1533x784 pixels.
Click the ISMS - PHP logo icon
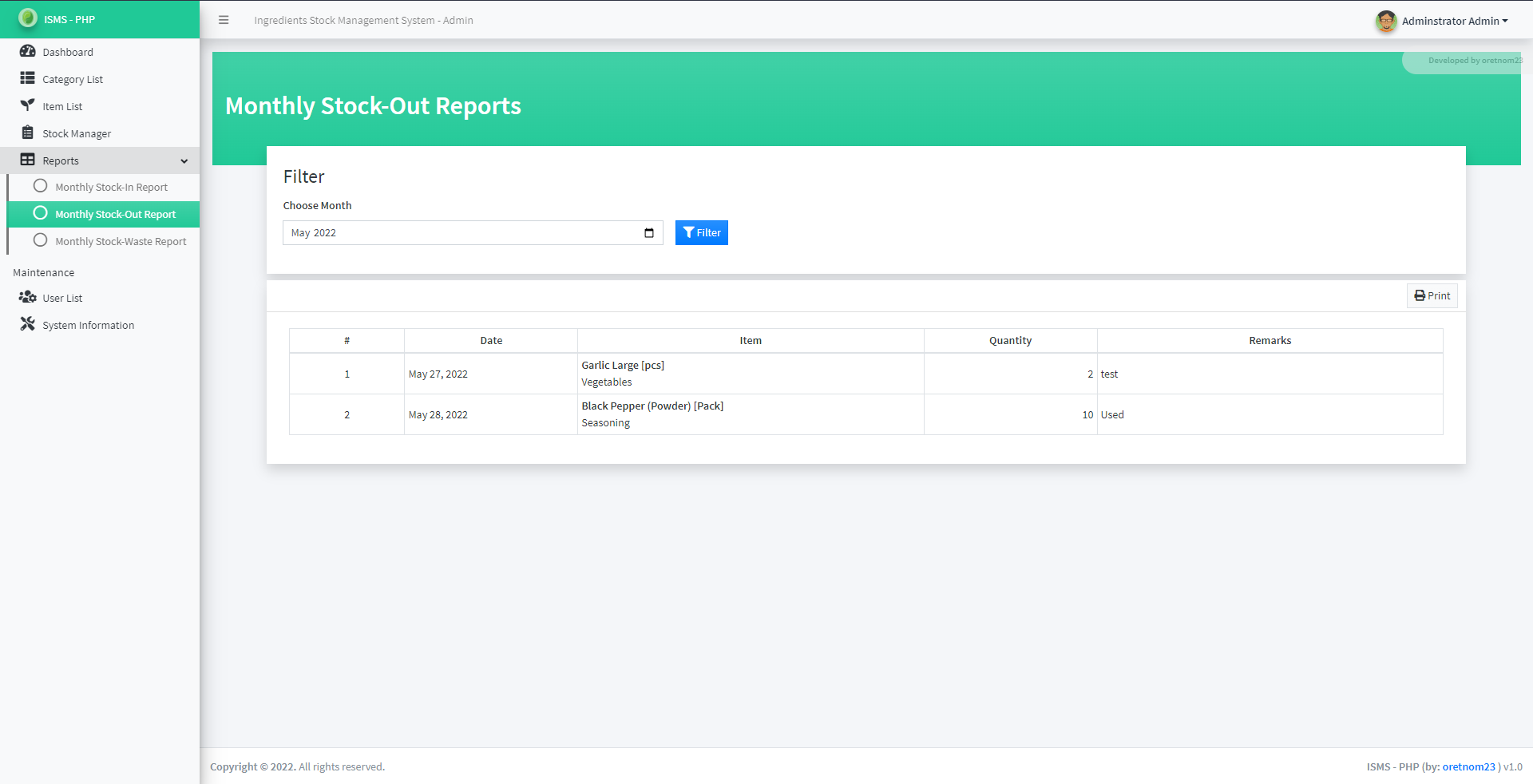coord(28,18)
